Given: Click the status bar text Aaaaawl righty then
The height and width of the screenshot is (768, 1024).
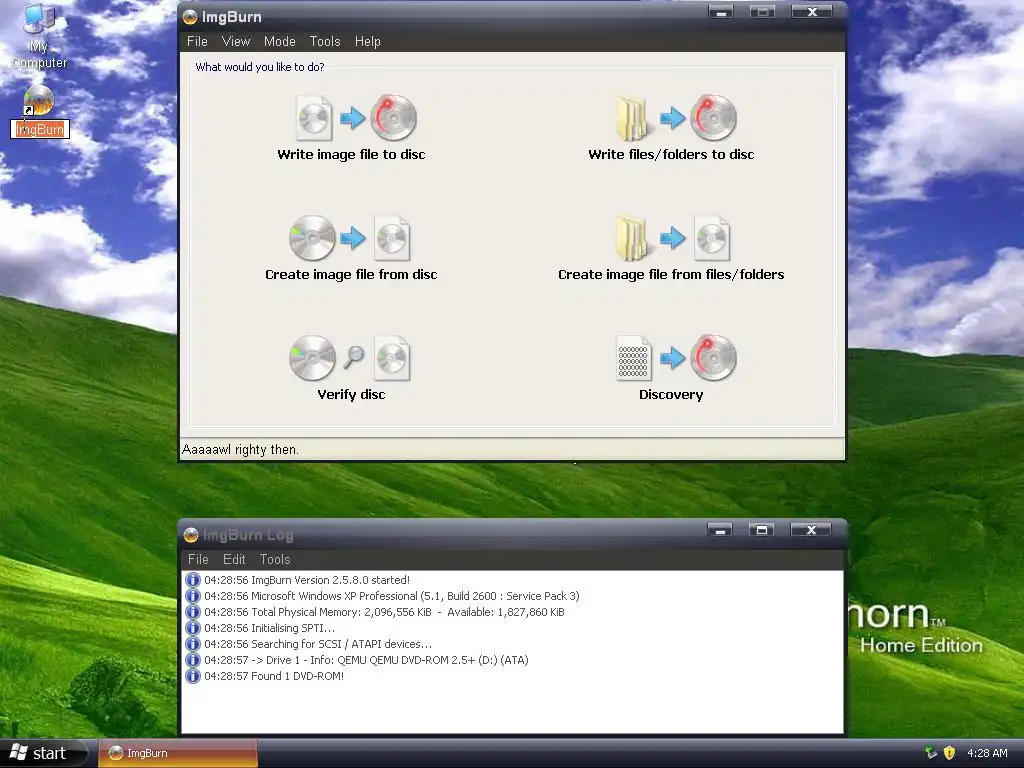Looking at the screenshot, I should tap(240, 449).
